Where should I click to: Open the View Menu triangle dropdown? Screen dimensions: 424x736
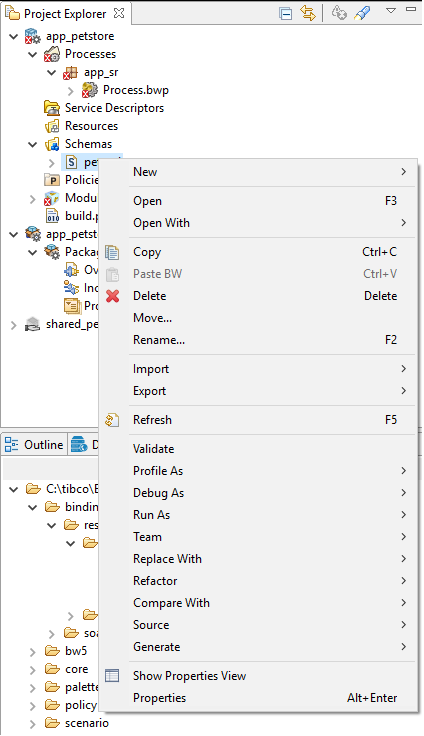[x=391, y=10]
